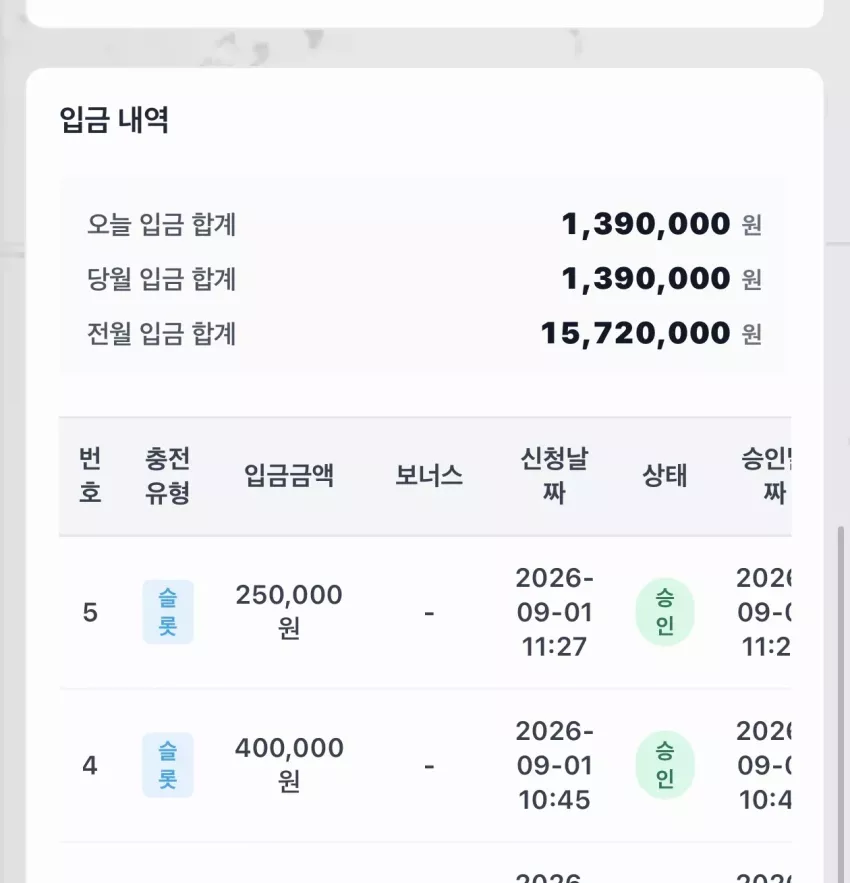This screenshot has height=883, width=850.
Task: Click the 오늘 입금 합계 amount 1,390,000
Action: pos(646,224)
